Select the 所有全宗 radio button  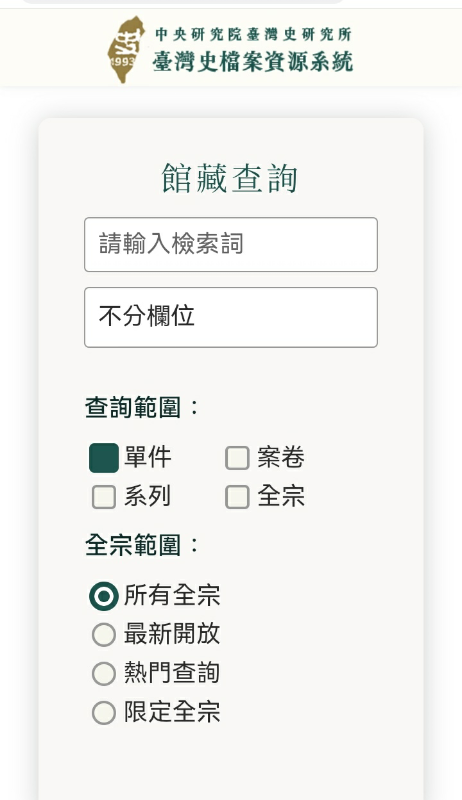click(104, 596)
